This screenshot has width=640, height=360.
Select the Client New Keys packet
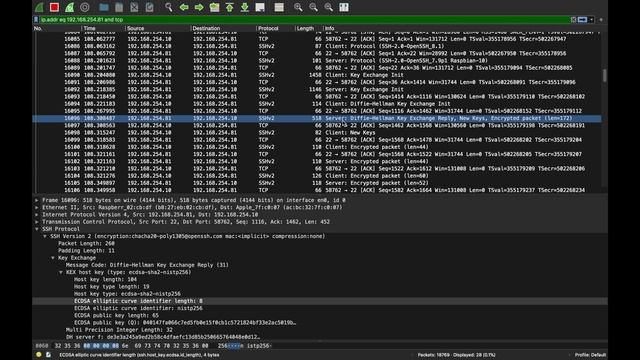point(316,133)
